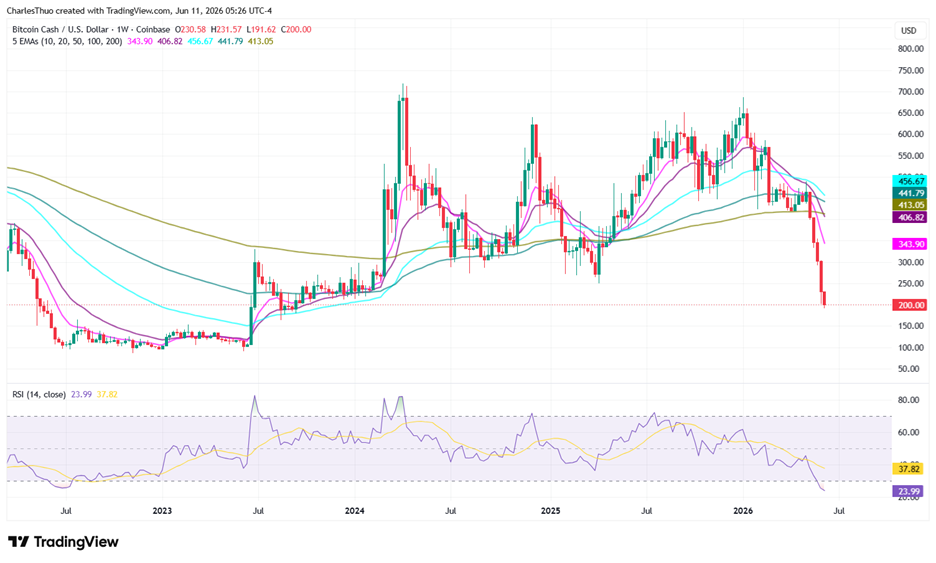Click the purple 406.82 value in EMA legend
The height and width of the screenshot is (563, 936).
pos(170,41)
